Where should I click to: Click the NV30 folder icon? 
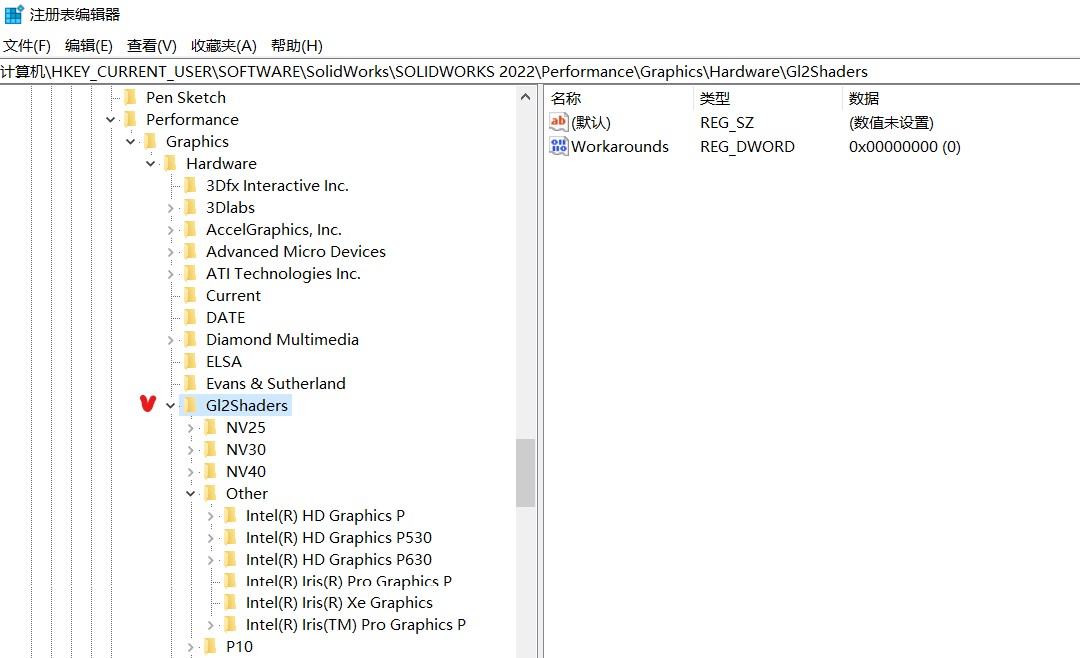coord(210,449)
